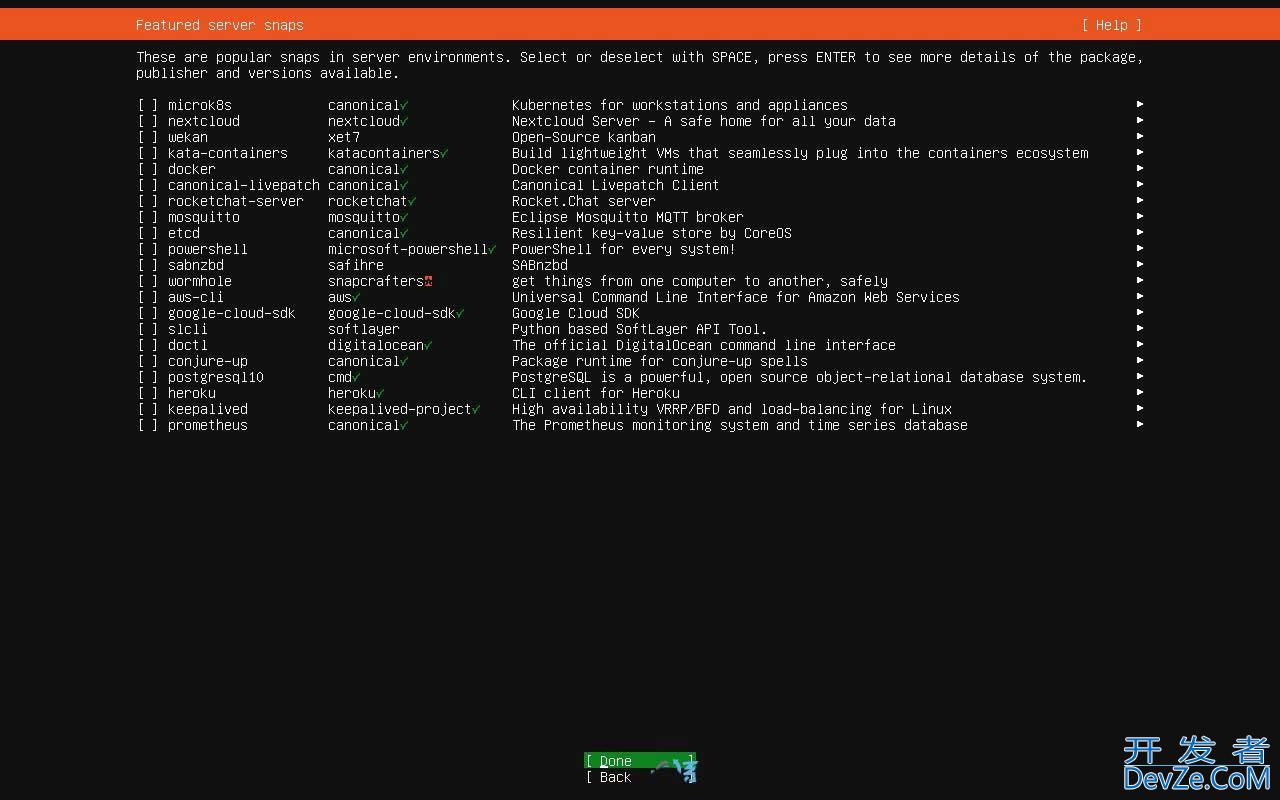The image size is (1280, 800).
Task: Expand details arrow for canonical-livepatch row
Action: [x=1140, y=184]
